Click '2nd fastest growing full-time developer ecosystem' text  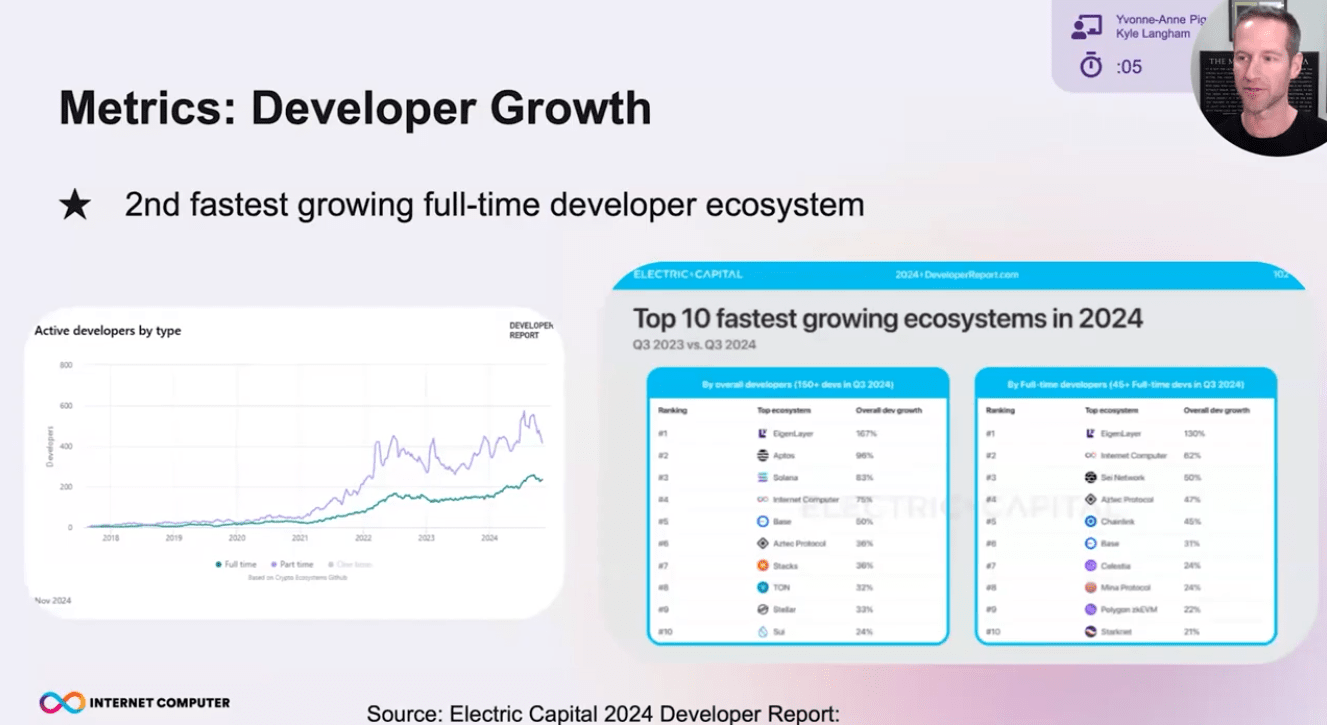click(x=494, y=205)
